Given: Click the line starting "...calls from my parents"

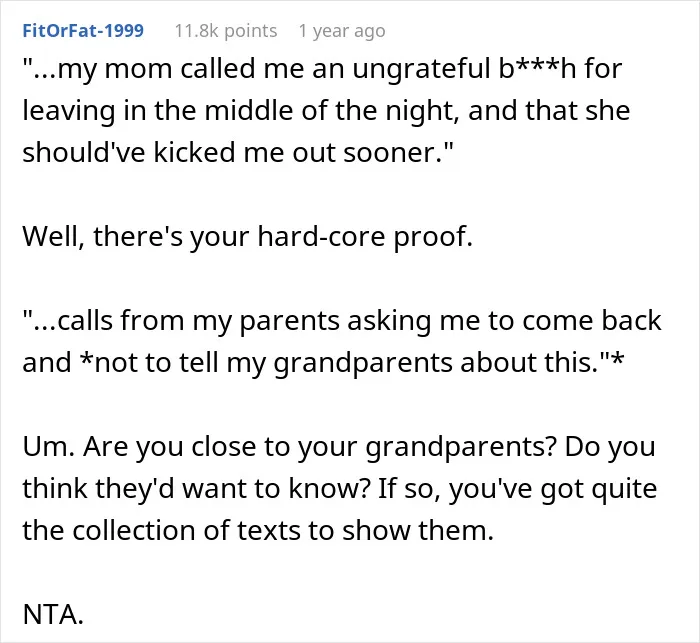Looking at the screenshot, I should click(x=342, y=322).
